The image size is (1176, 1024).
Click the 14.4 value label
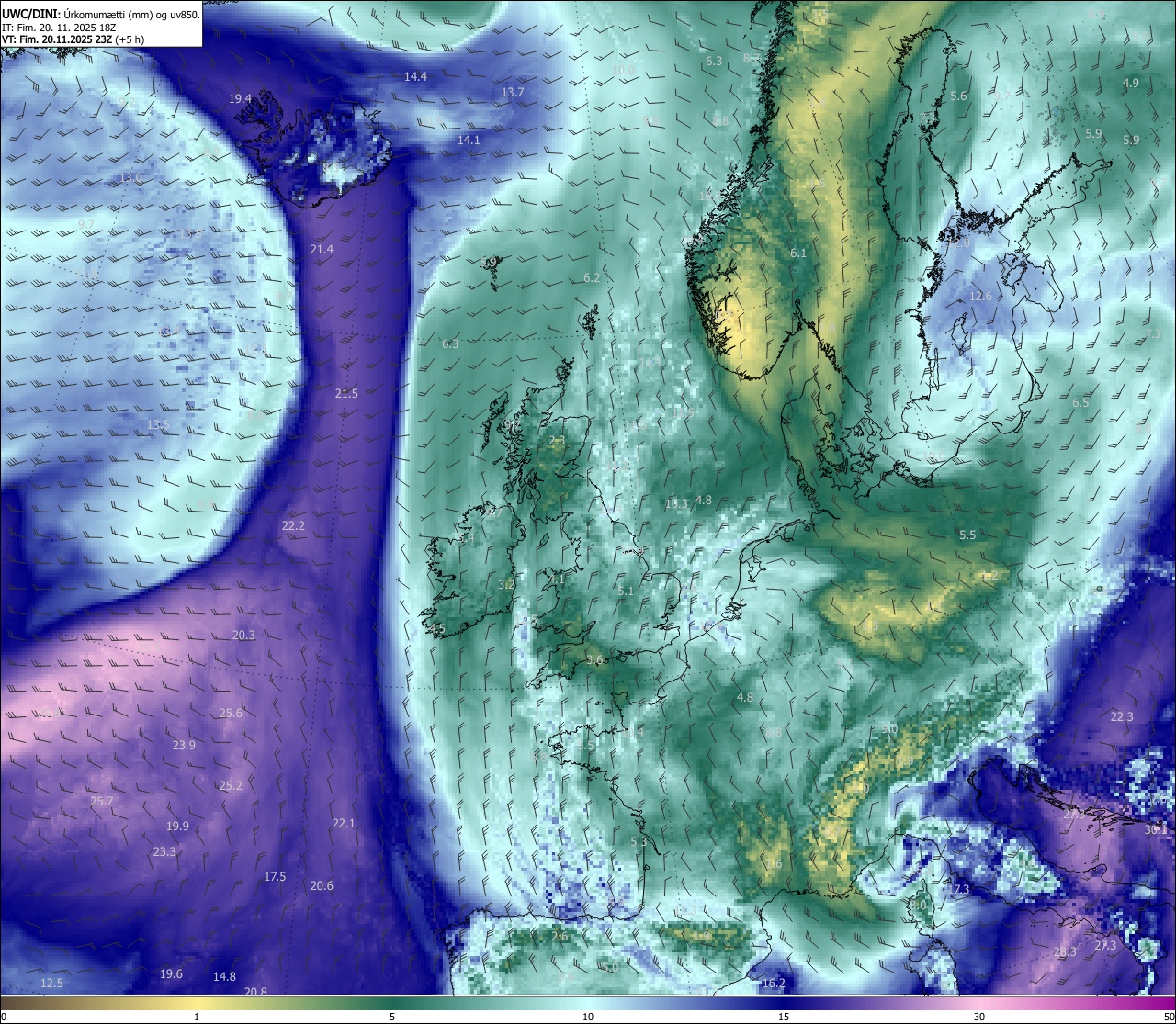tap(415, 76)
